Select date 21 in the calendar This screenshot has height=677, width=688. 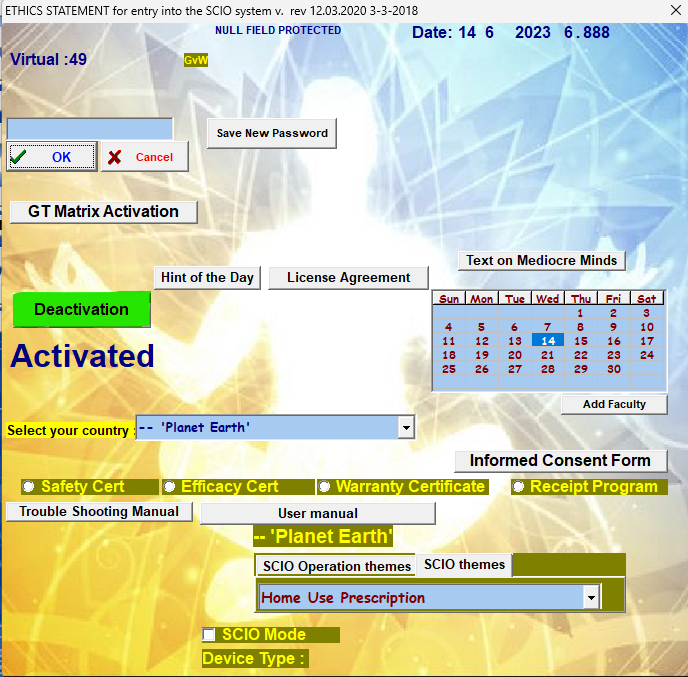click(x=548, y=355)
